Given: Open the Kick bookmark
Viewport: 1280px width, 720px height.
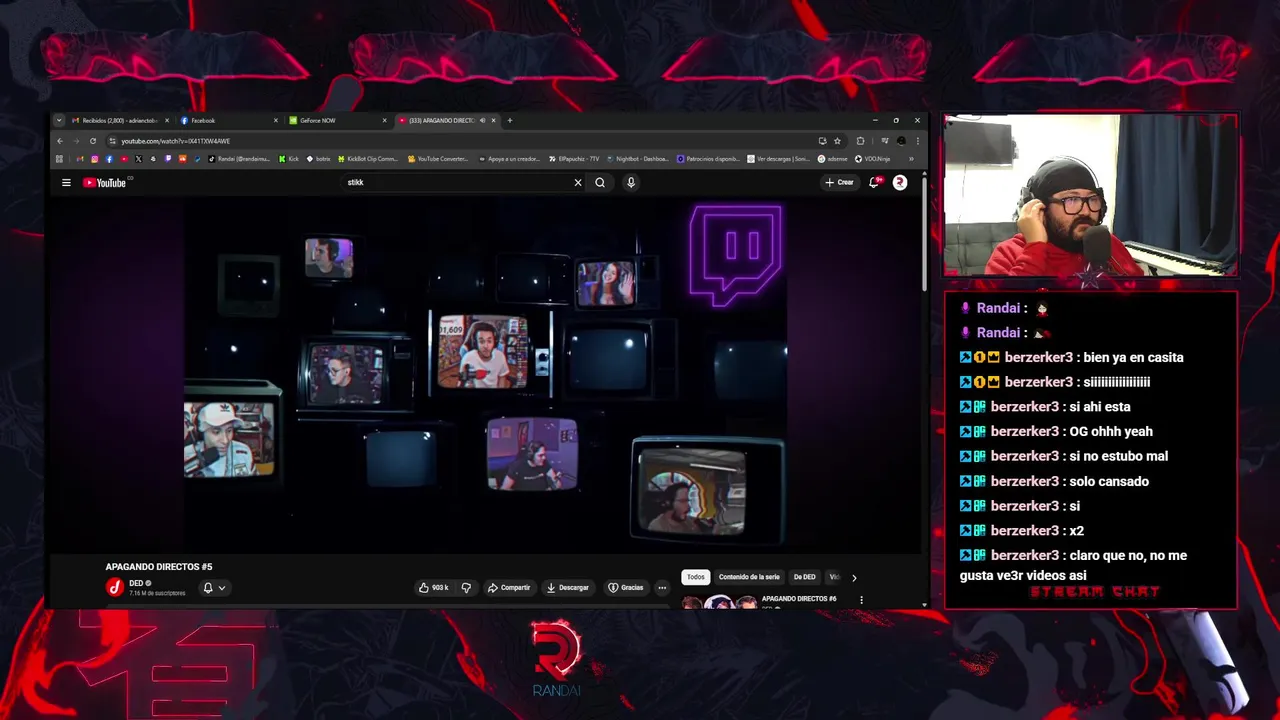Looking at the screenshot, I should tap(289, 159).
